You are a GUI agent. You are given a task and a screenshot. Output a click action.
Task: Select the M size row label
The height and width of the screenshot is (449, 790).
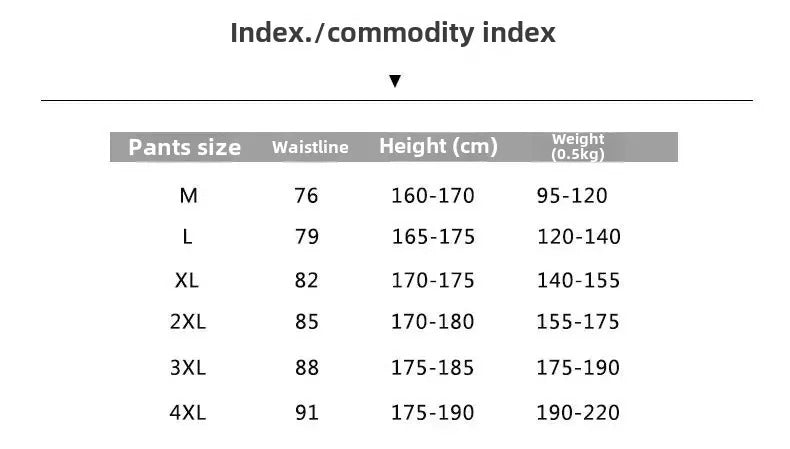pos(188,196)
